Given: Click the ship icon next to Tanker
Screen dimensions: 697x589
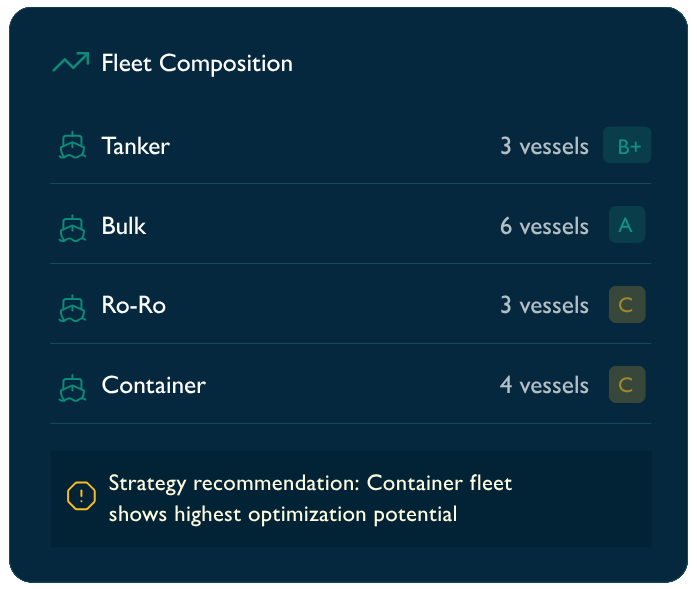Looking at the screenshot, I should pyautogui.click(x=72, y=145).
